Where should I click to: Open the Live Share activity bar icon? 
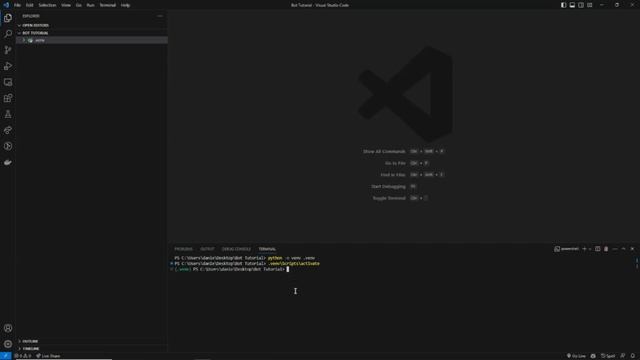(8, 130)
